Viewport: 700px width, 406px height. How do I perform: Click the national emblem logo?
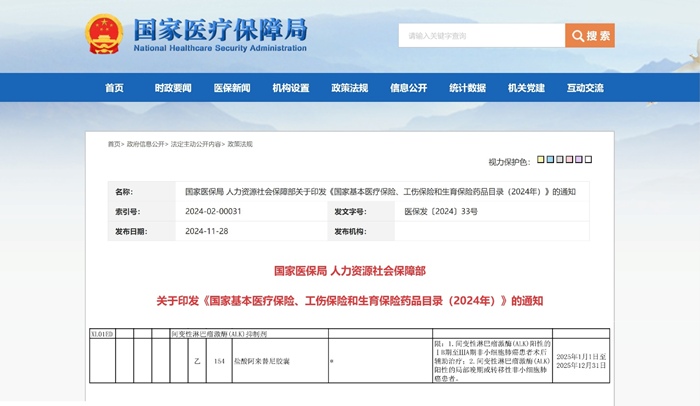coord(104,34)
